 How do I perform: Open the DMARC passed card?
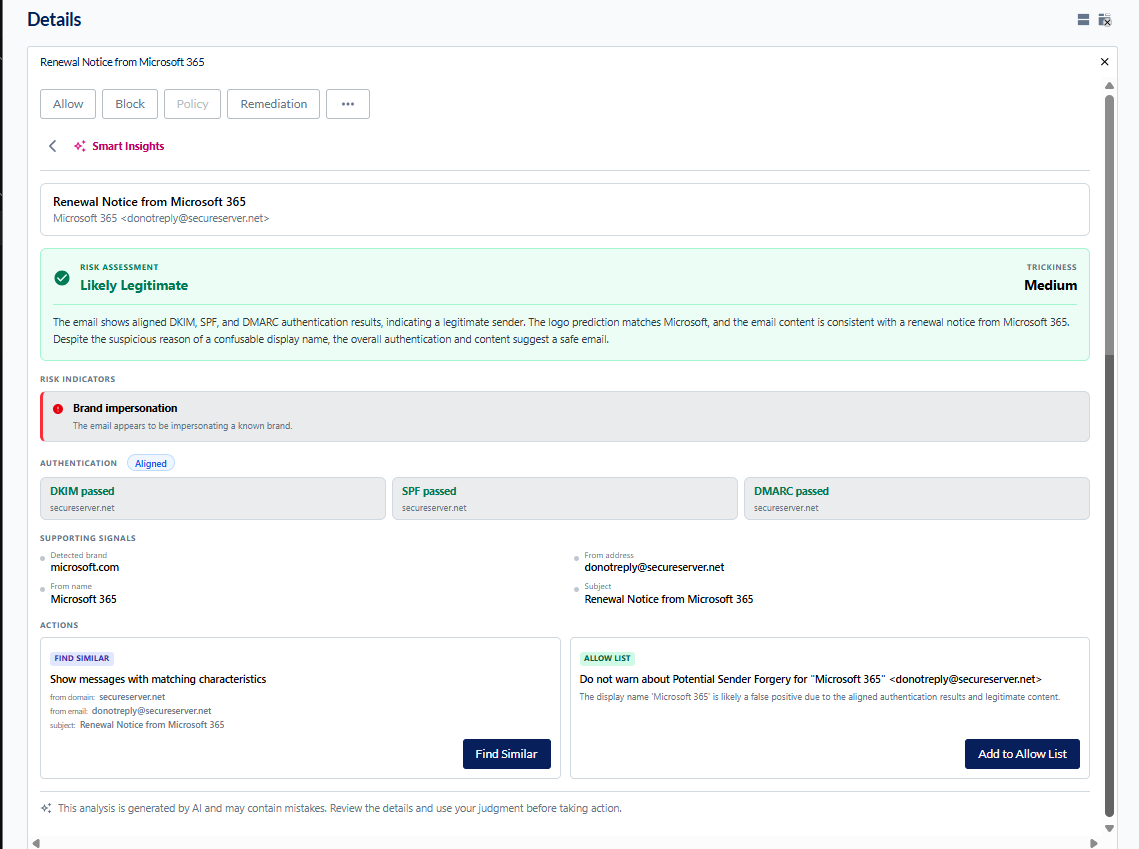pos(917,498)
